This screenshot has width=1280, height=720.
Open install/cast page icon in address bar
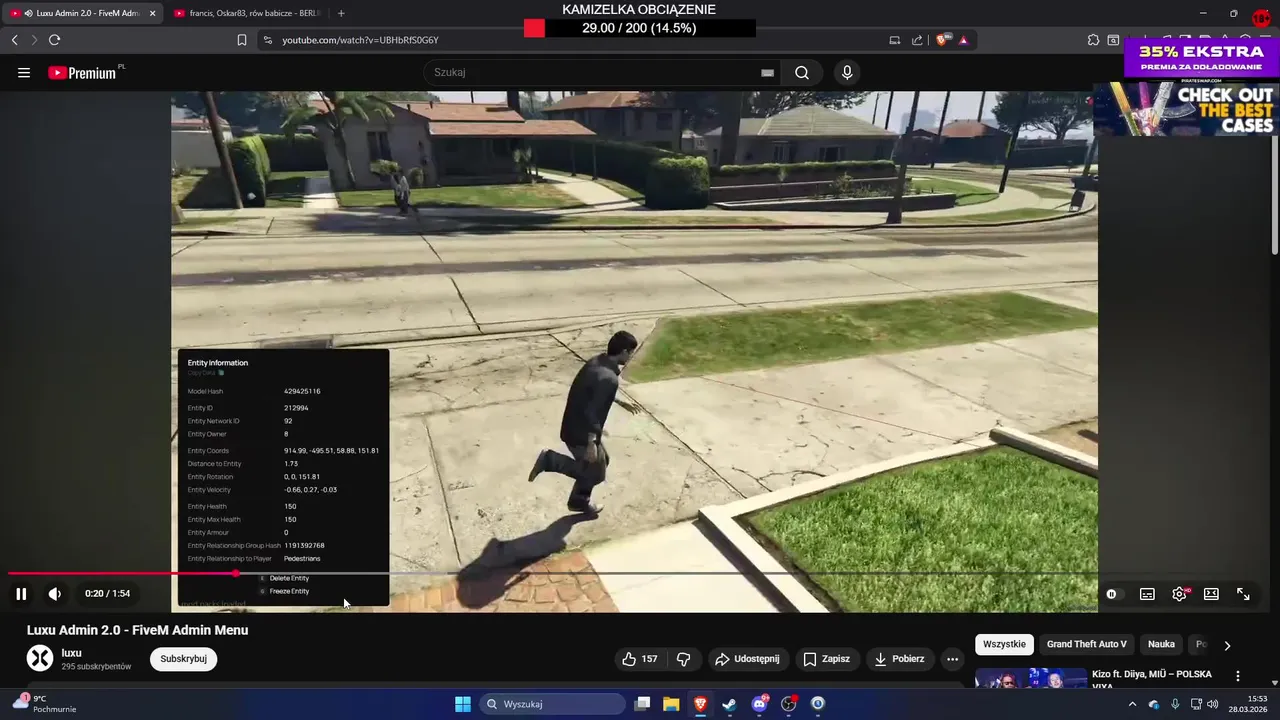pos(895,40)
